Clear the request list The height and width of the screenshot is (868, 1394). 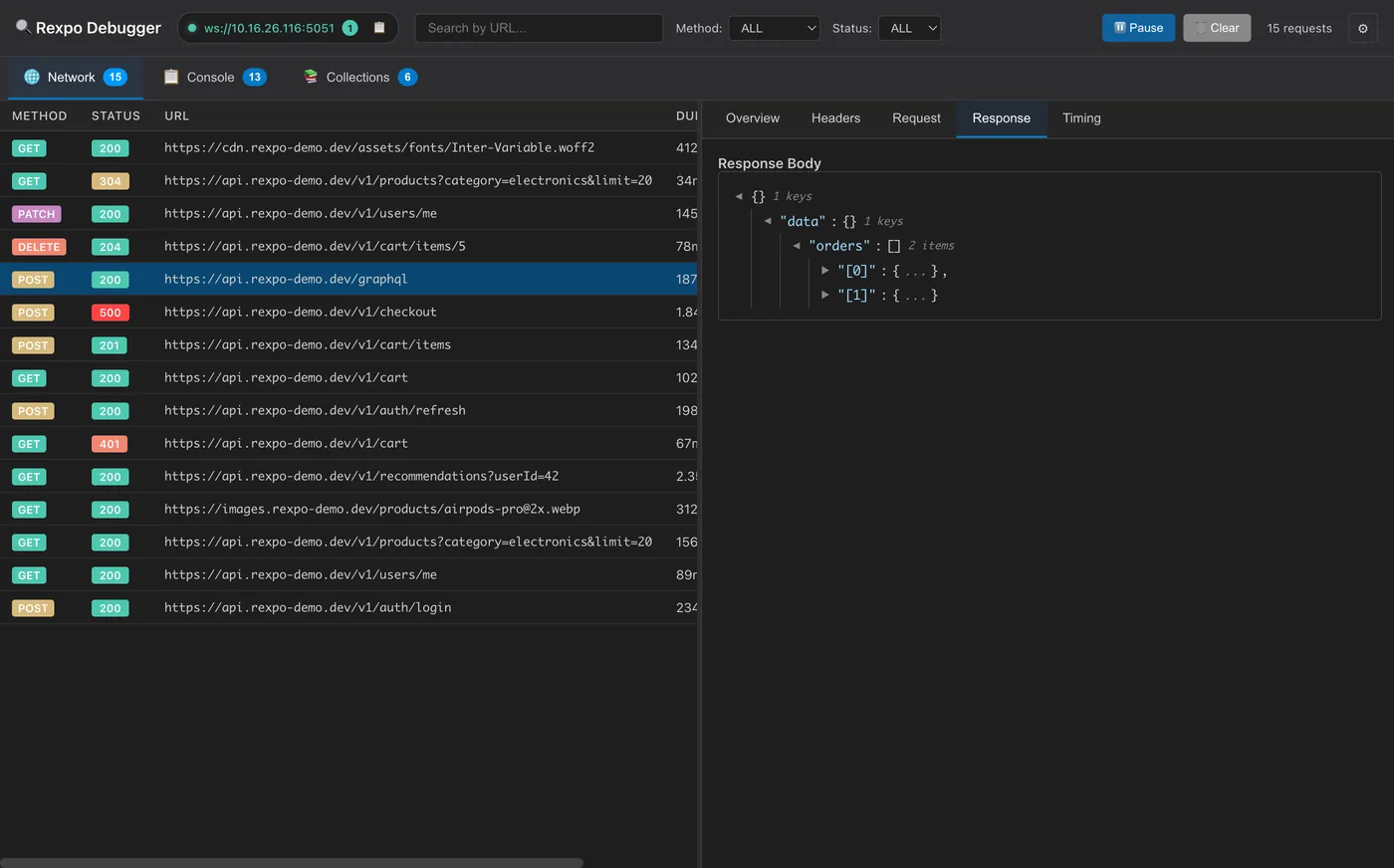pos(1217,28)
